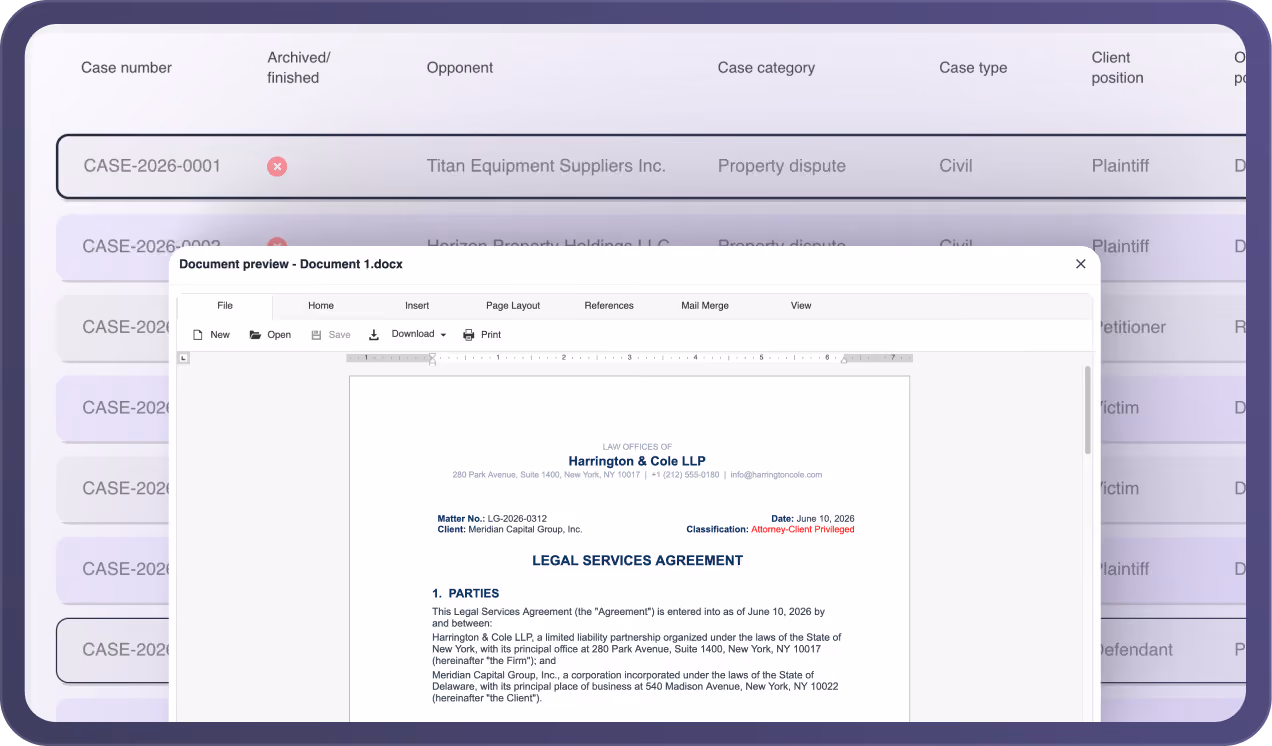Click the info@harringtoncole.com email text

pyautogui.click(x=776, y=475)
